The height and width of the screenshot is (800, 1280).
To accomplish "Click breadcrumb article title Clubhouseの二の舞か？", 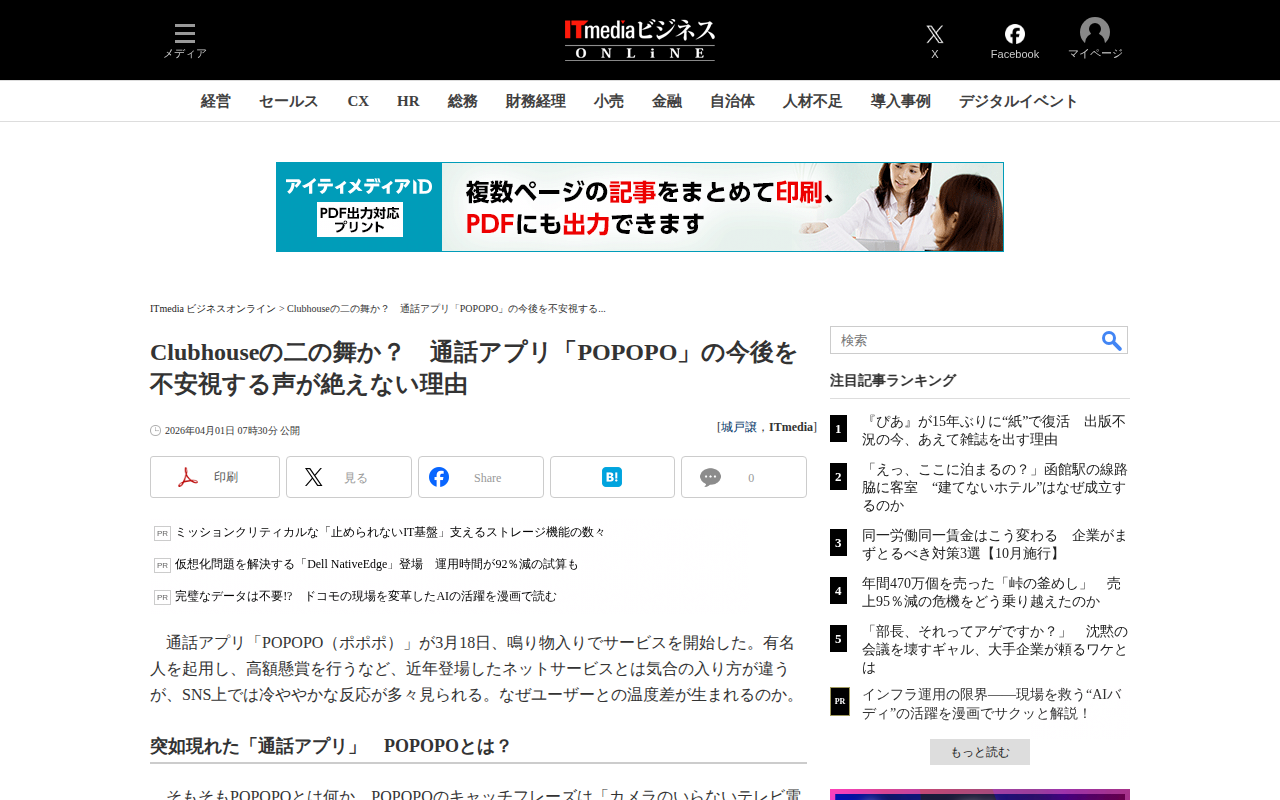I will click(x=446, y=308).
